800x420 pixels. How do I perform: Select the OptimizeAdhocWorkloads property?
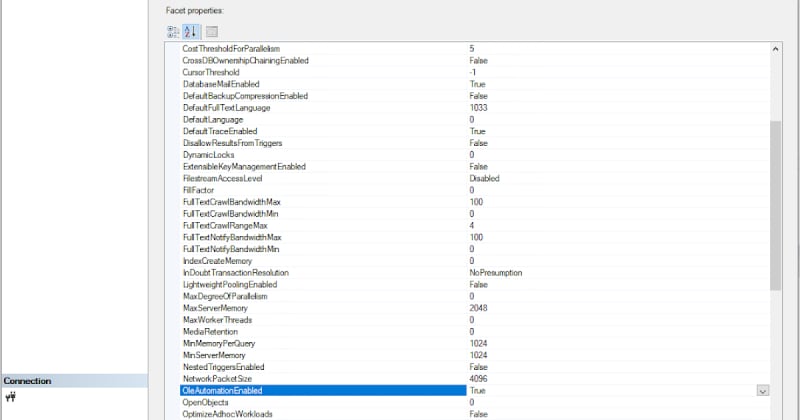click(x=228, y=414)
